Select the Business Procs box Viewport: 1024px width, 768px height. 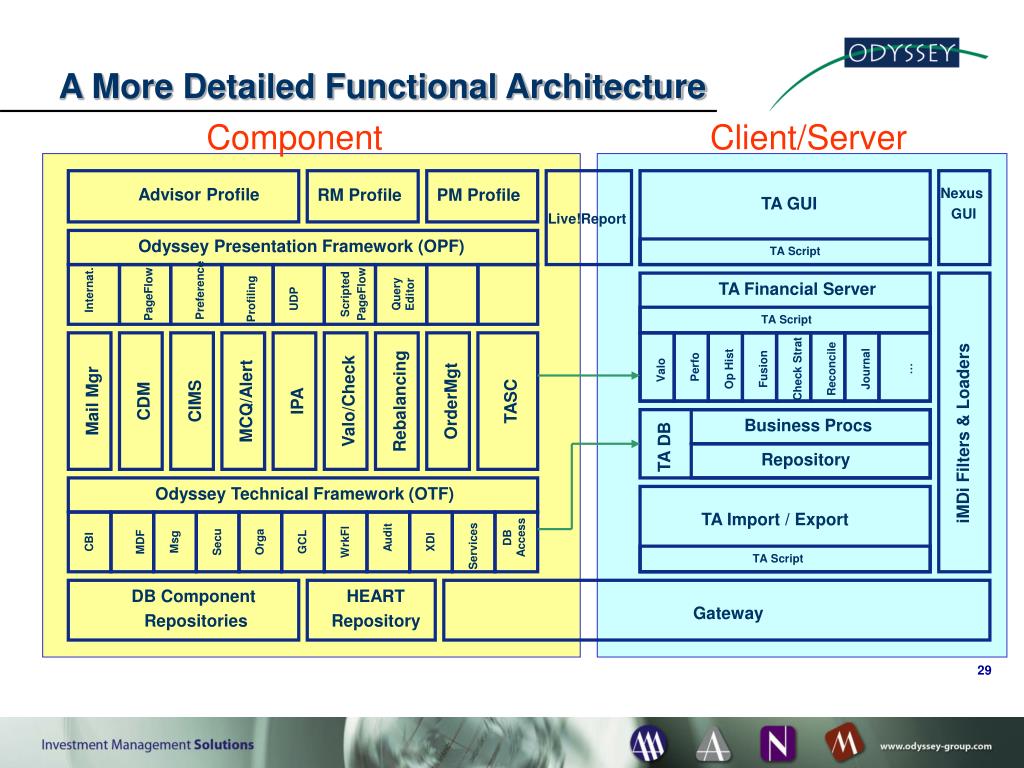(810, 426)
